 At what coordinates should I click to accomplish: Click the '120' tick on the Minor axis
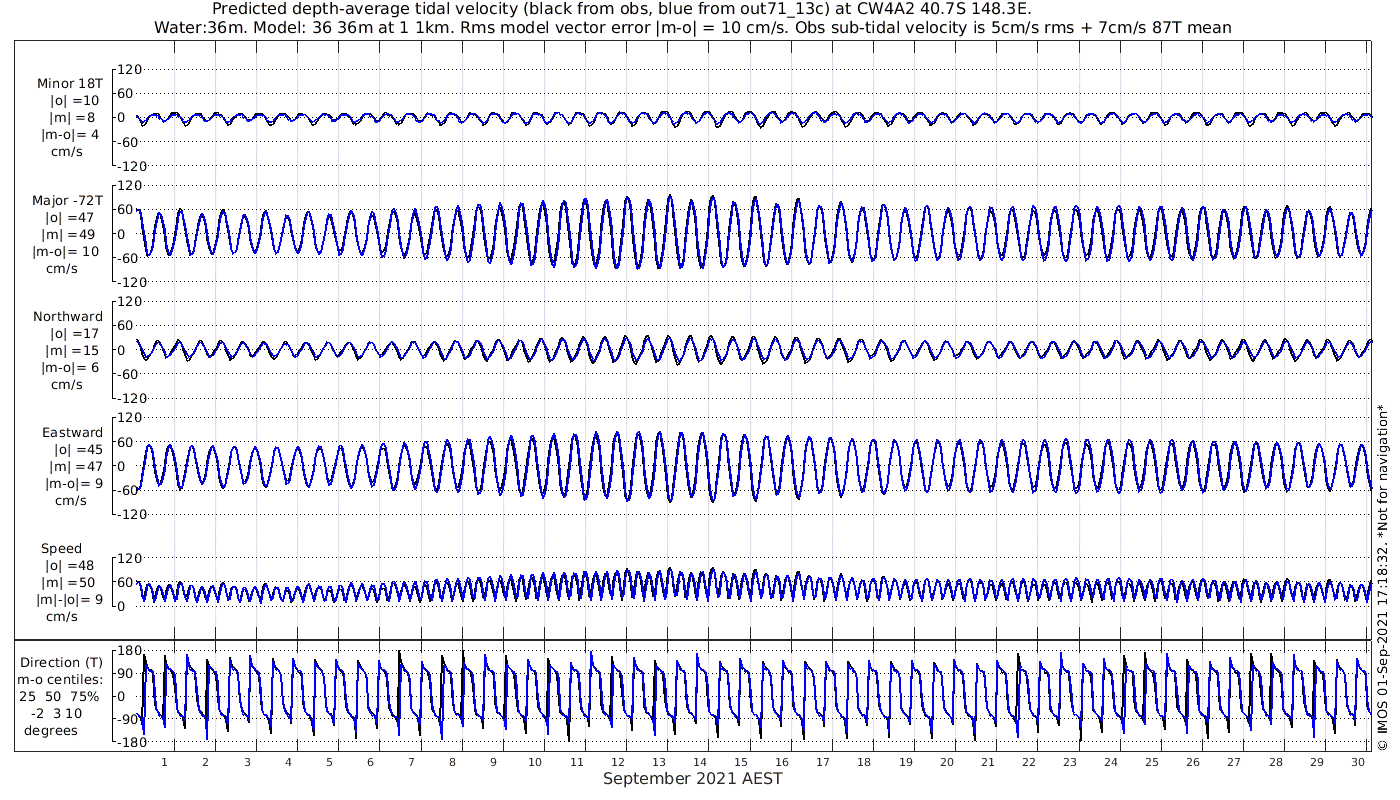[130, 69]
